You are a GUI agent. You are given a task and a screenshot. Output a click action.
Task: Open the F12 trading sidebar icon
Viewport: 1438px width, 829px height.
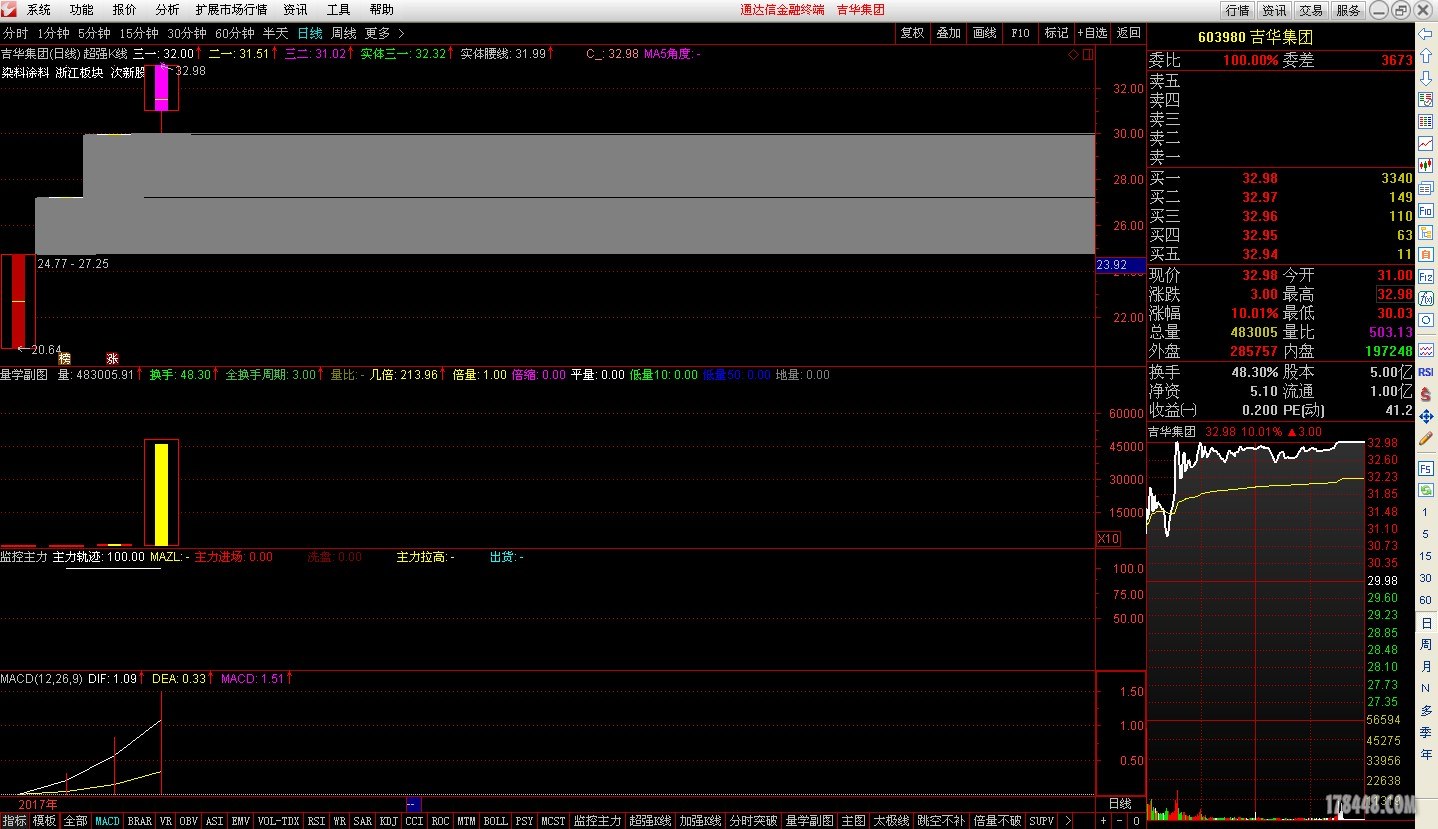coord(1425,276)
